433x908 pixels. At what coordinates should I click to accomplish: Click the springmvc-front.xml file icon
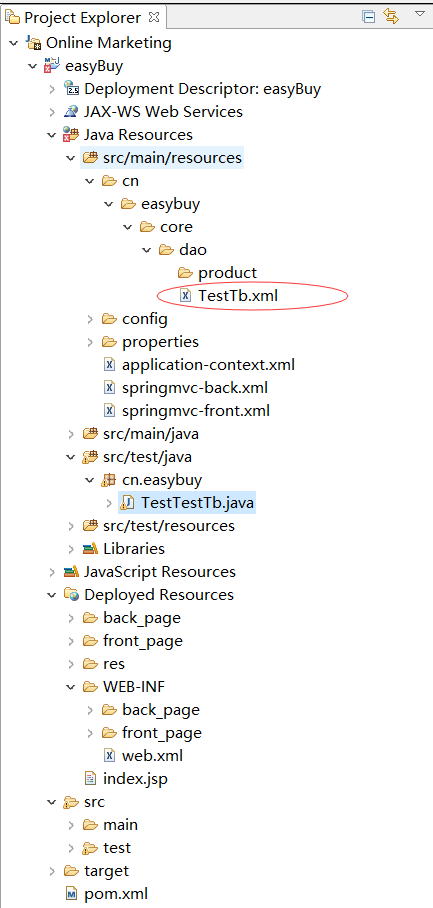click(x=109, y=411)
